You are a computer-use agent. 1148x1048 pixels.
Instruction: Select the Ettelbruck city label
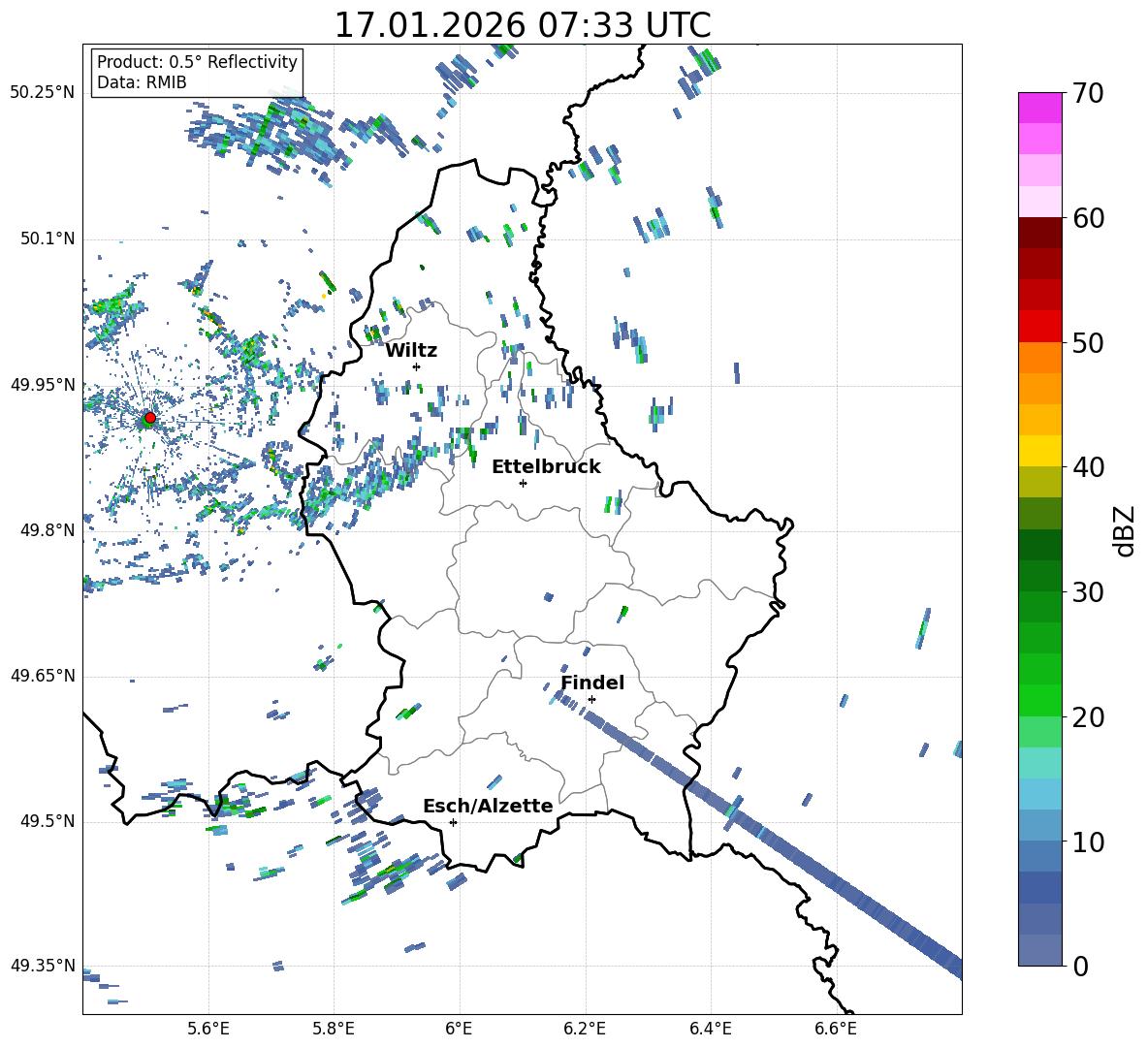pyautogui.click(x=546, y=467)
